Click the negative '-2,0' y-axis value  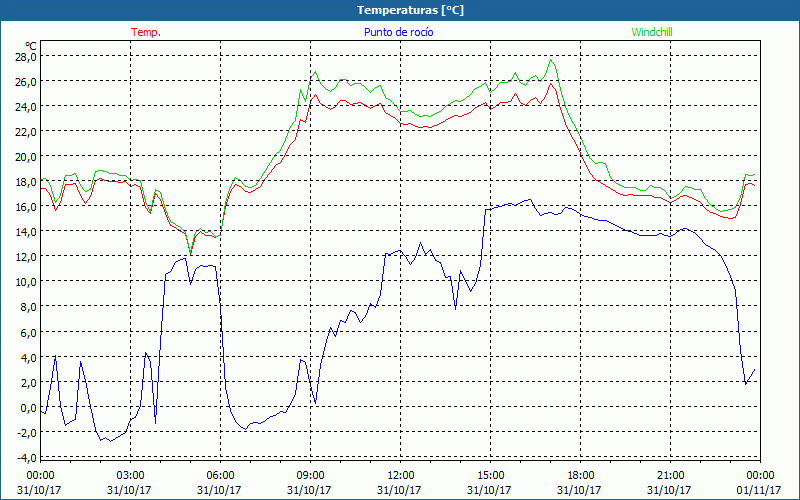(27, 432)
